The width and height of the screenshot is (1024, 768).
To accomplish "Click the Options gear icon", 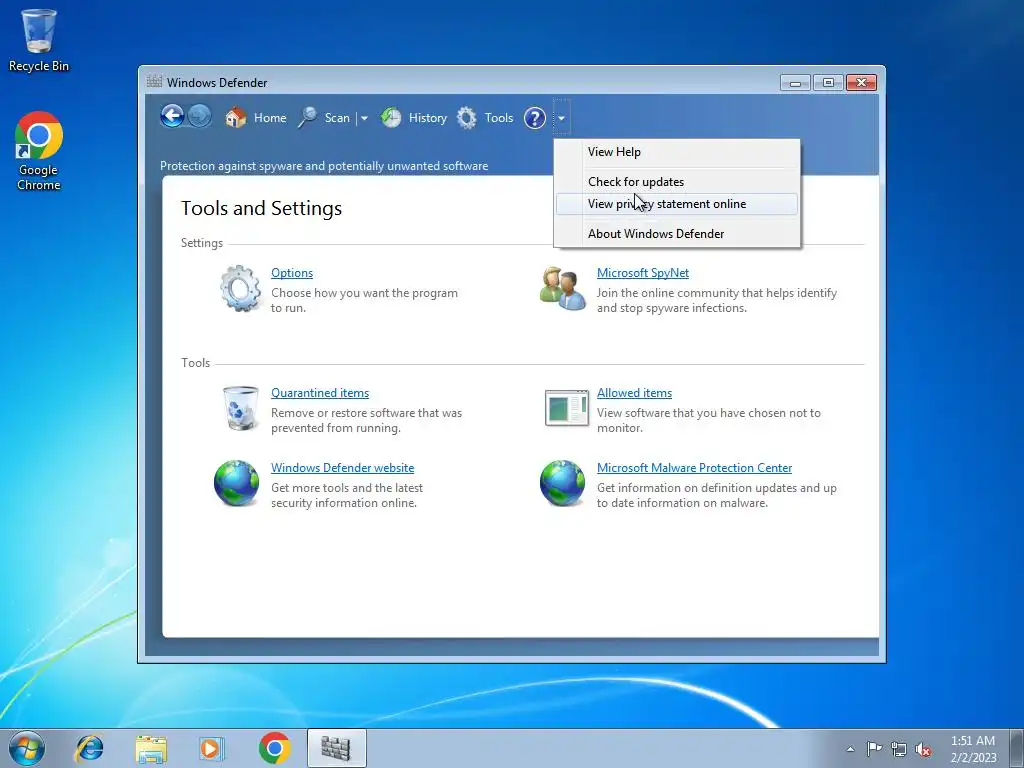I will click(x=241, y=288).
